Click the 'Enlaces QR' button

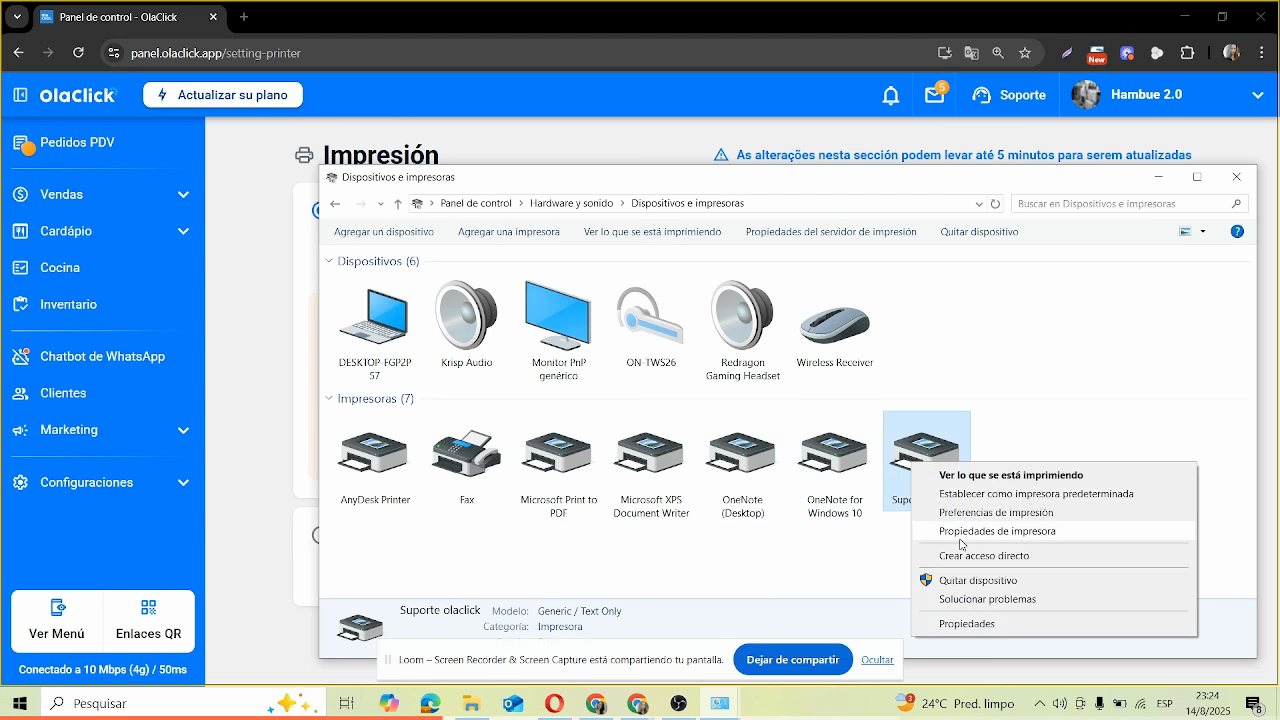click(x=149, y=620)
